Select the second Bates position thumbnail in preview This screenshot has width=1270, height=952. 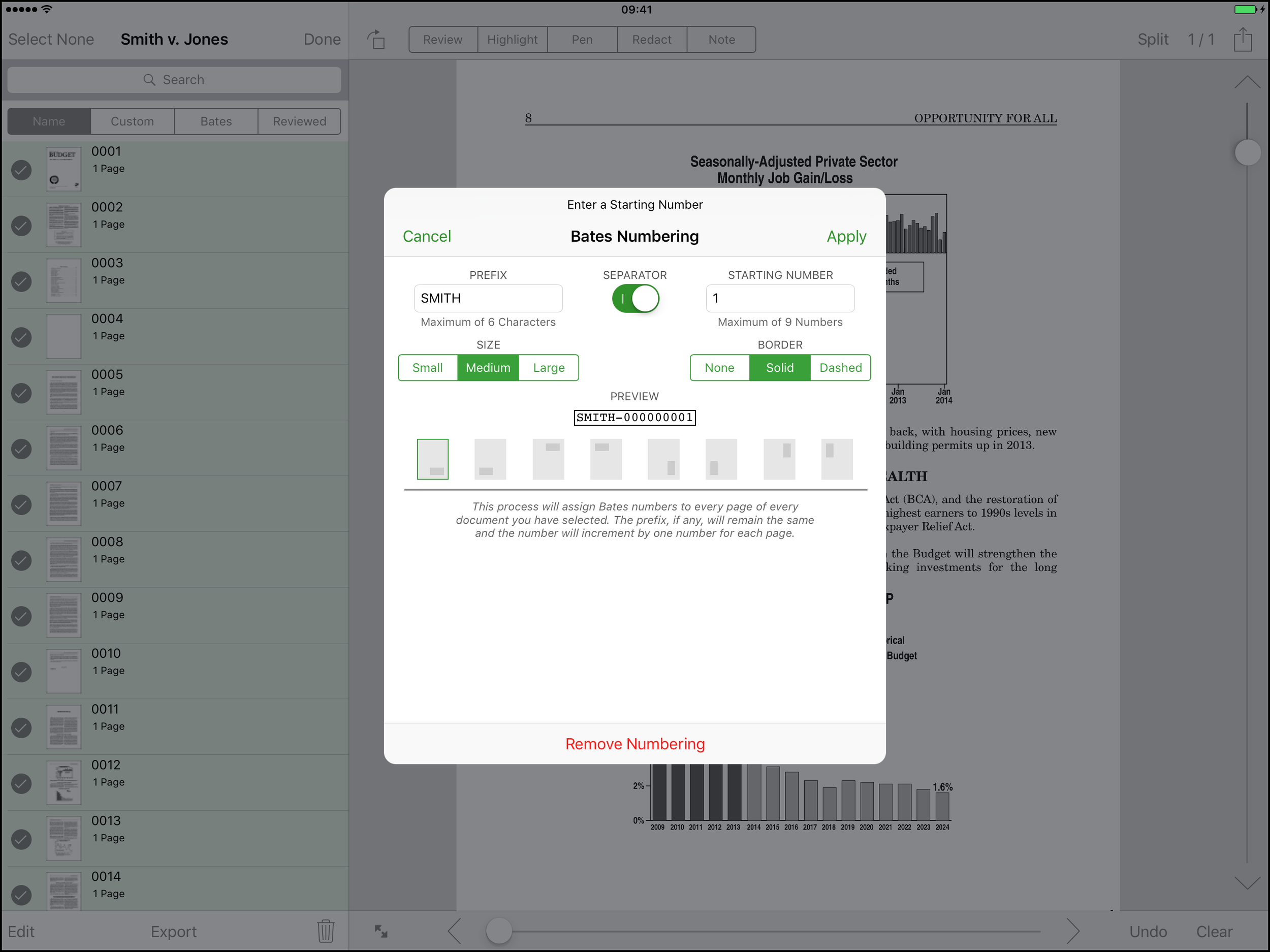(490, 459)
